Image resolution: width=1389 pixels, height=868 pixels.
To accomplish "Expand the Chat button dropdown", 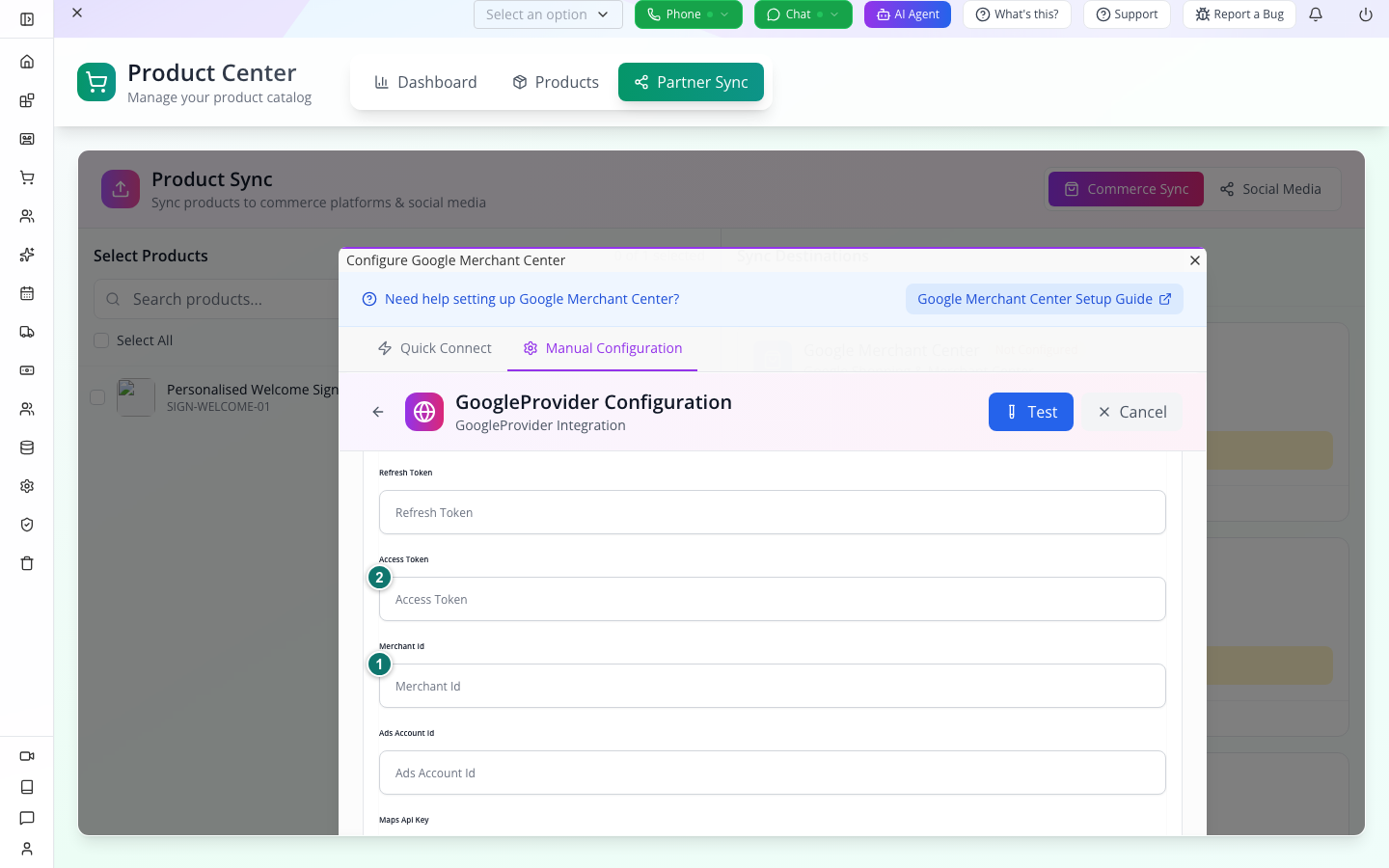I will [834, 14].
